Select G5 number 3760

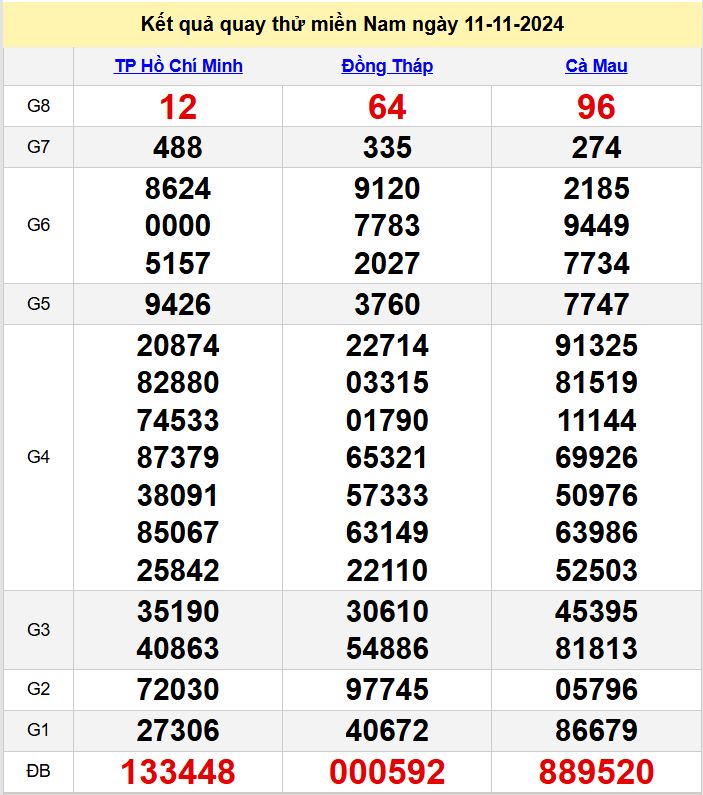(387, 305)
